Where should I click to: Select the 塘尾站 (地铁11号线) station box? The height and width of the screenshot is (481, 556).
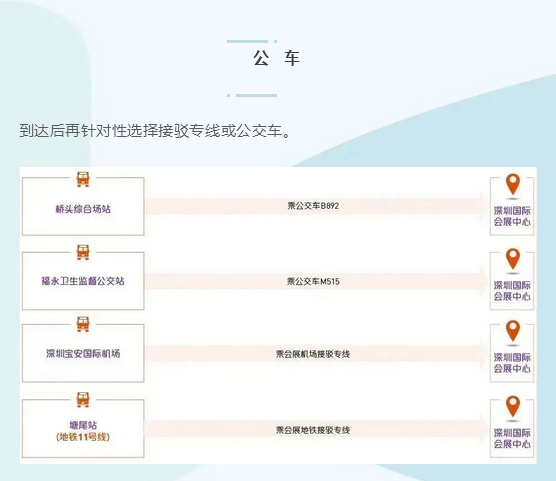click(83, 429)
